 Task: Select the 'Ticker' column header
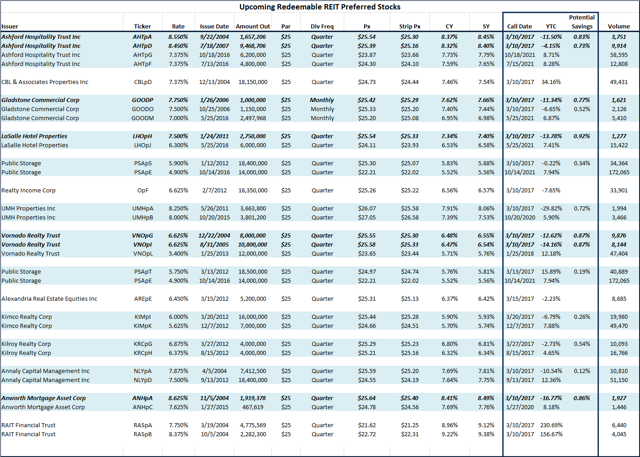[x=142, y=27]
